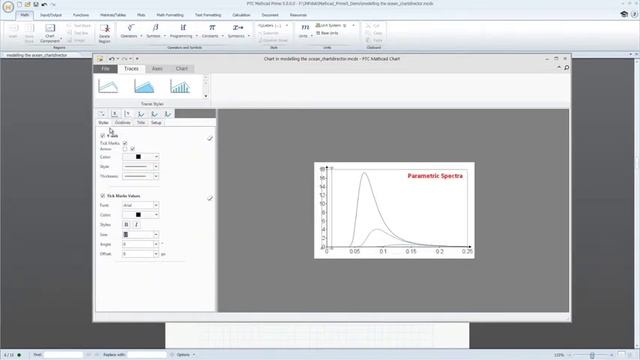The height and width of the screenshot is (360, 640).
Task: Open the Gridlines sub-tab
Action: pos(122,122)
